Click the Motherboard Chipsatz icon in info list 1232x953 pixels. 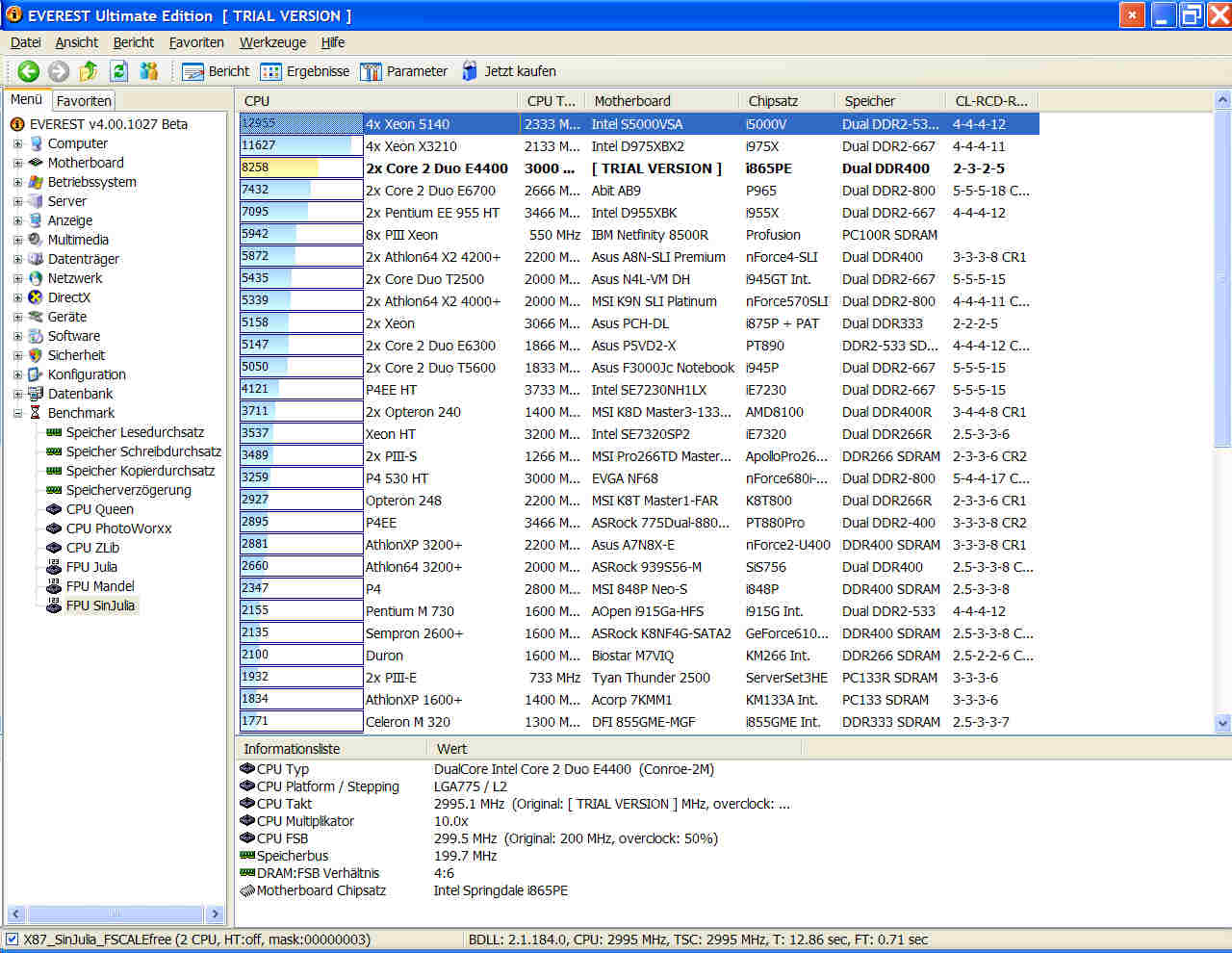click(247, 890)
